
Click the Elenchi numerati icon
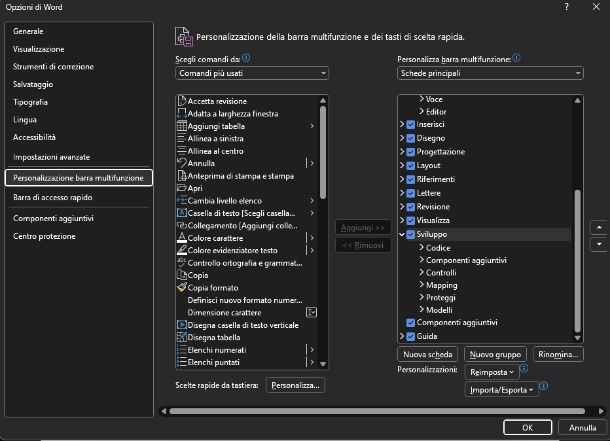click(x=182, y=350)
